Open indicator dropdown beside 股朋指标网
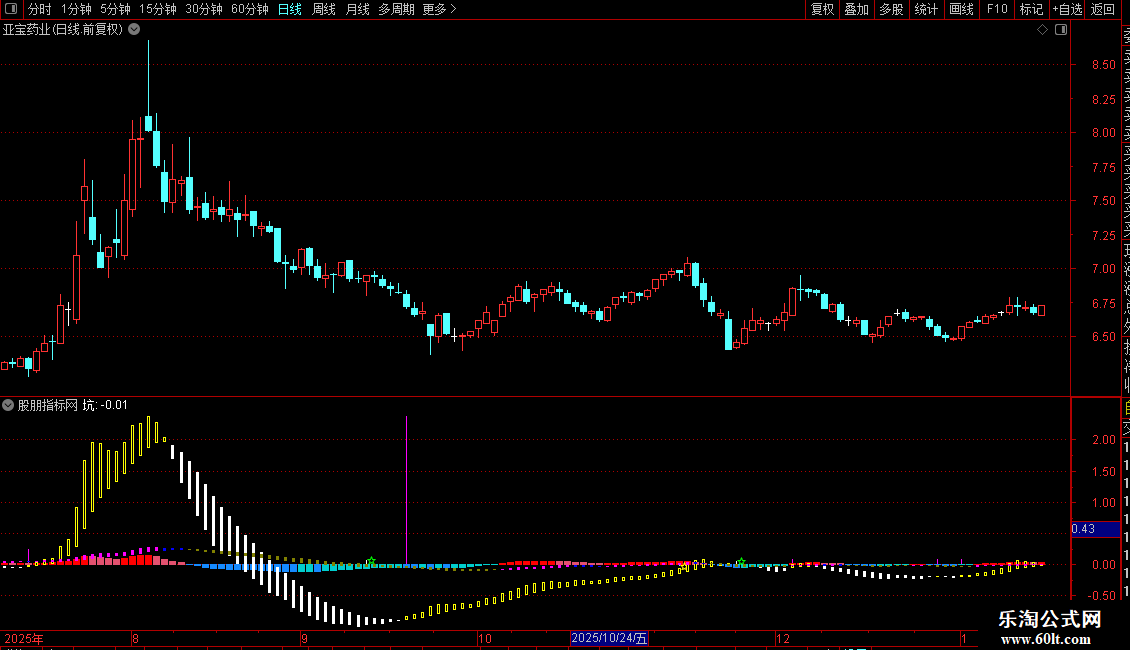The height and width of the screenshot is (650, 1130). click(8, 405)
